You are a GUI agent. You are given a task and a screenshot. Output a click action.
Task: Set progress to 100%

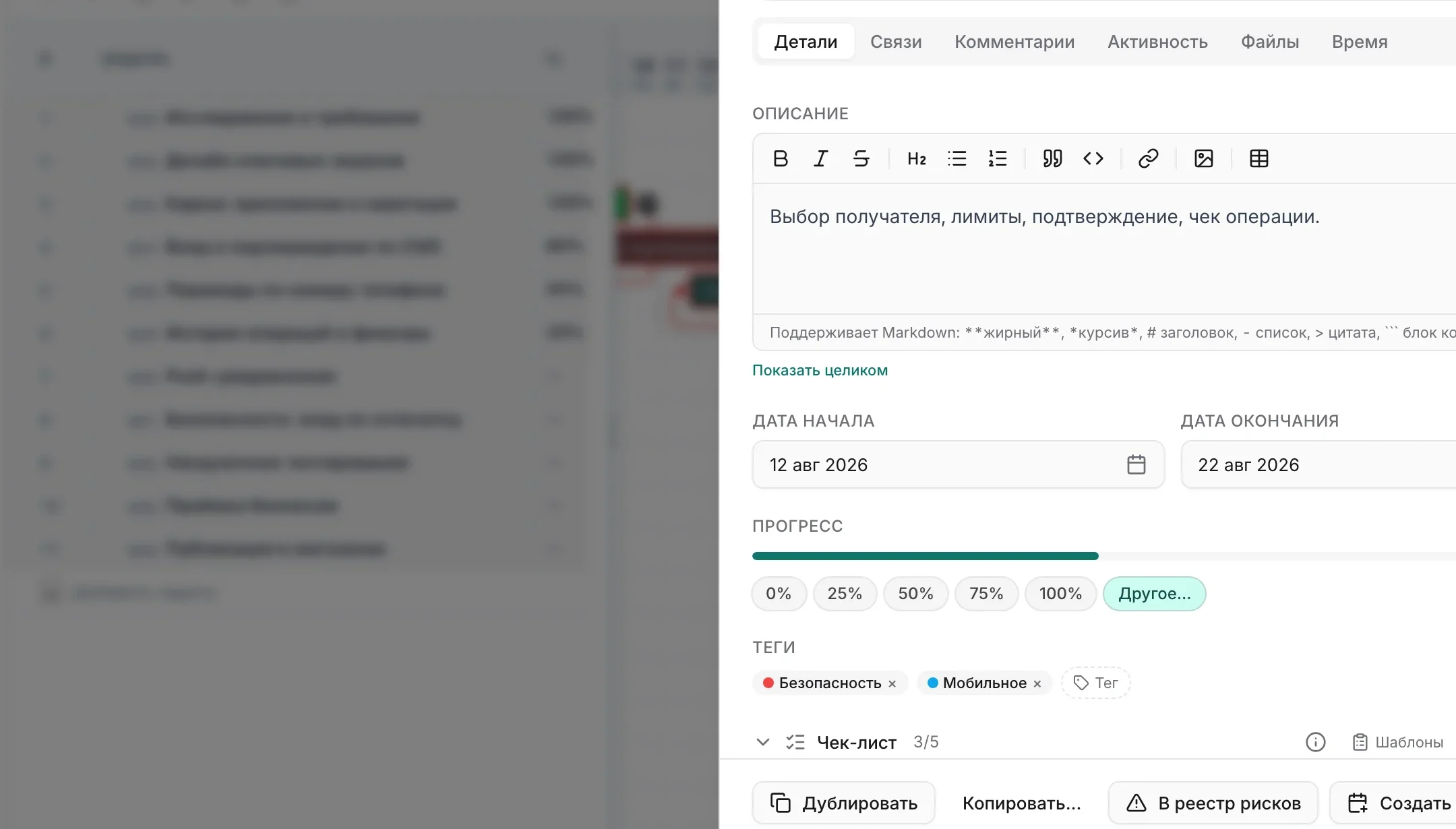(x=1060, y=594)
